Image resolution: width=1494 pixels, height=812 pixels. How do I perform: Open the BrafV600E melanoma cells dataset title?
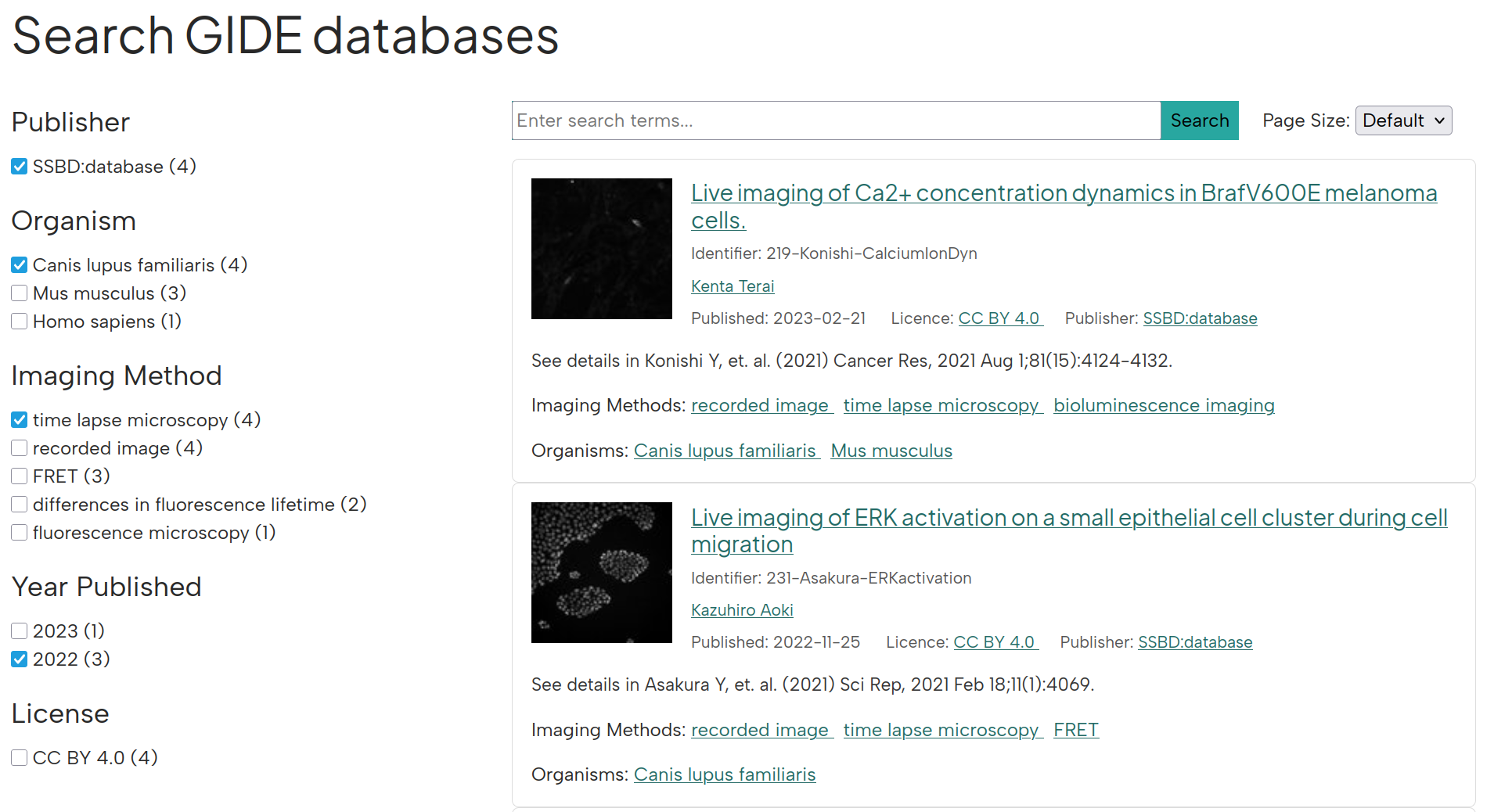click(x=1064, y=207)
